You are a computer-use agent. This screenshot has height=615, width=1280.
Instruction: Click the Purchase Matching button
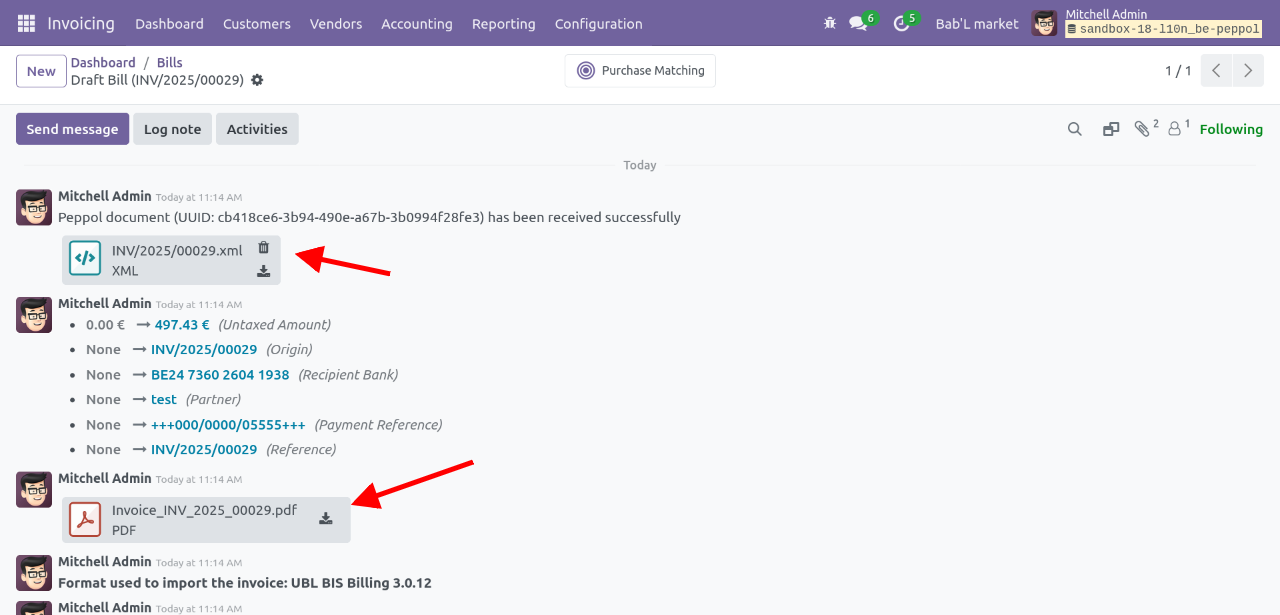click(x=640, y=71)
